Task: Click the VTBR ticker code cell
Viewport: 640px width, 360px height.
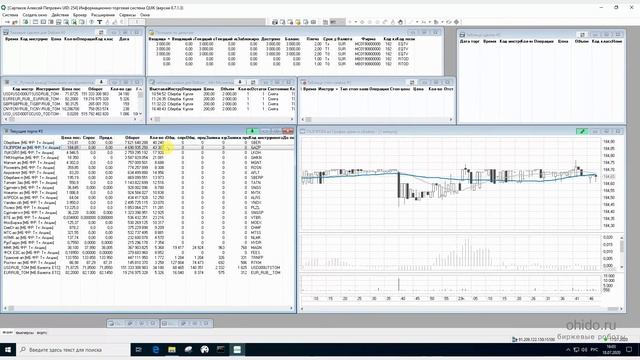Action: (256, 218)
